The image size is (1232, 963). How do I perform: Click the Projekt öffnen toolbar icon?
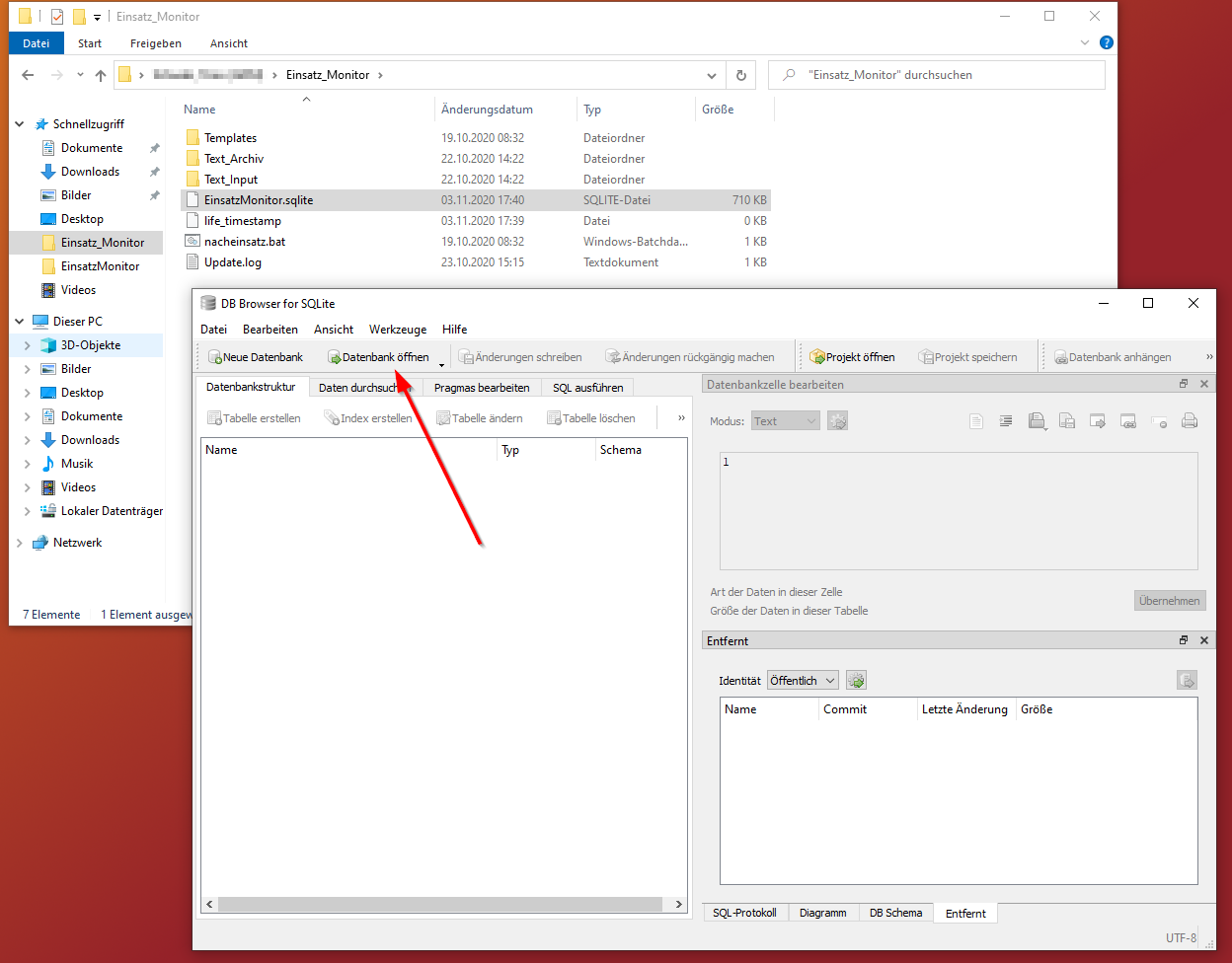click(852, 357)
